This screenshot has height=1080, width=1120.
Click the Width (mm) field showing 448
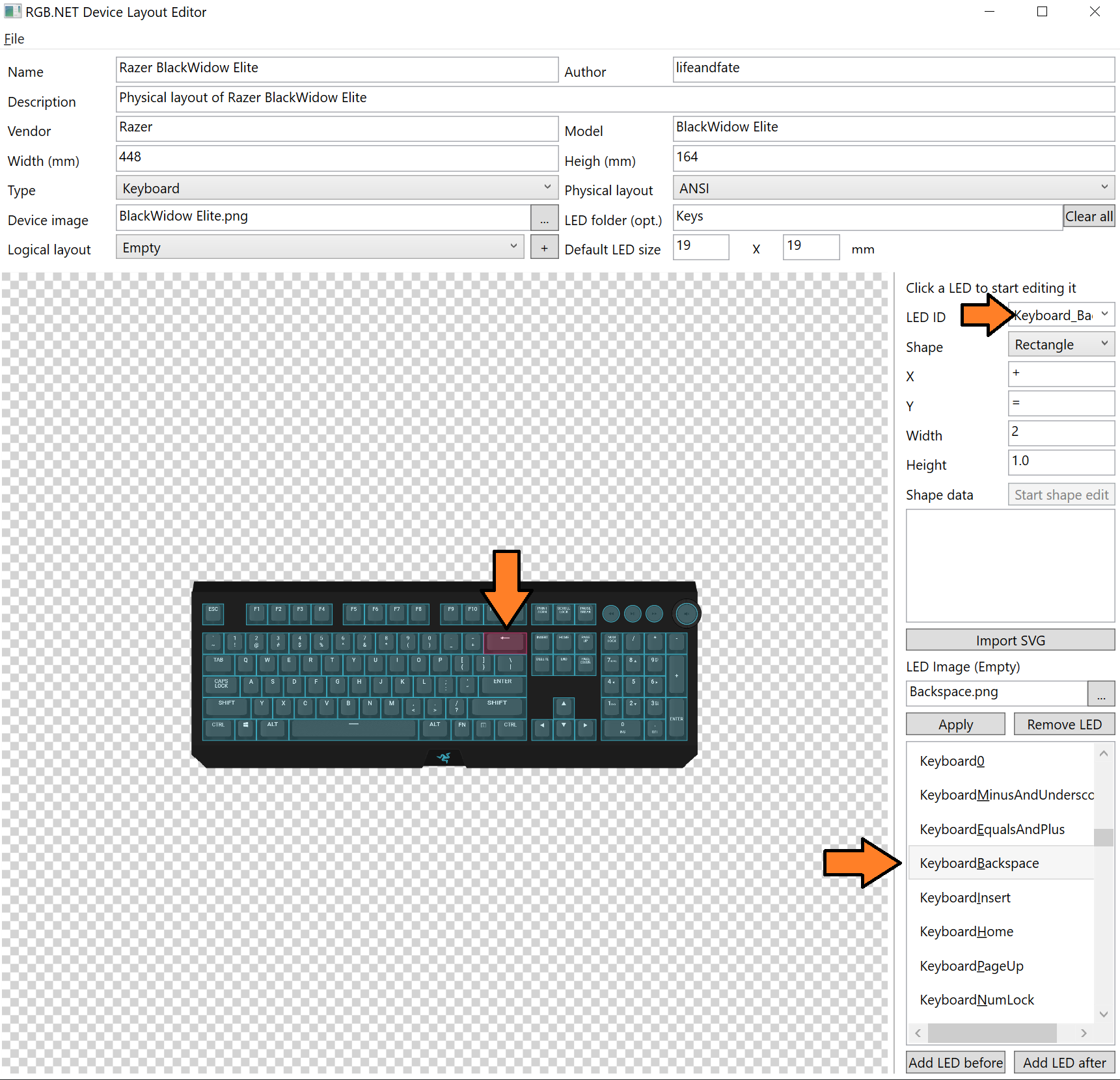point(337,158)
